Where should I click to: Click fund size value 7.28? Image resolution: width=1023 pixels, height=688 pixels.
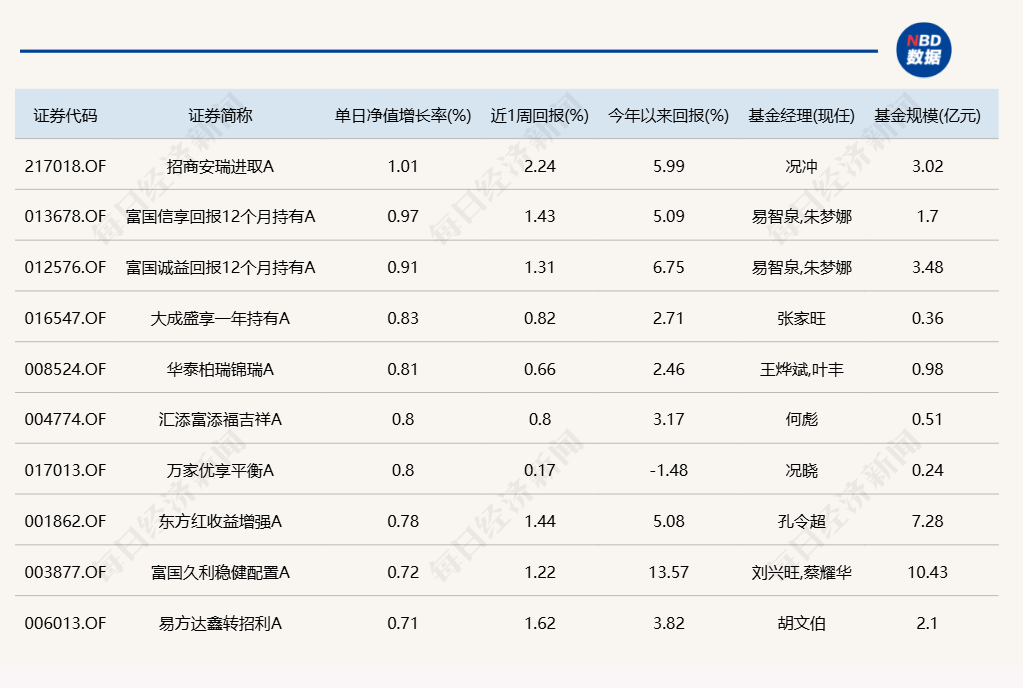pyautogui.click(x=927, y=521)
